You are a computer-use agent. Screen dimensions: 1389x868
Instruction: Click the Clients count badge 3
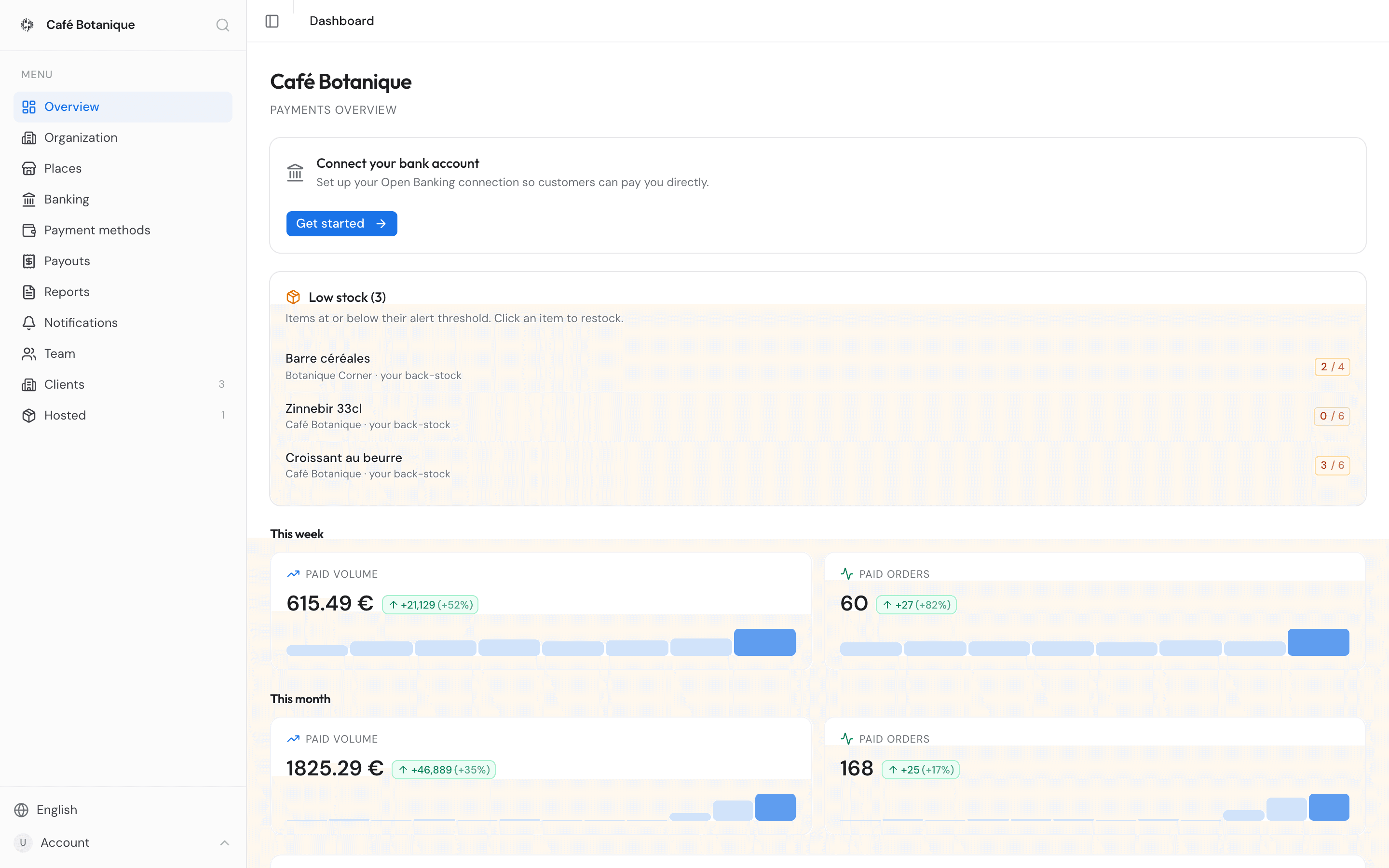pyautogui.click(x=221, y=384)
